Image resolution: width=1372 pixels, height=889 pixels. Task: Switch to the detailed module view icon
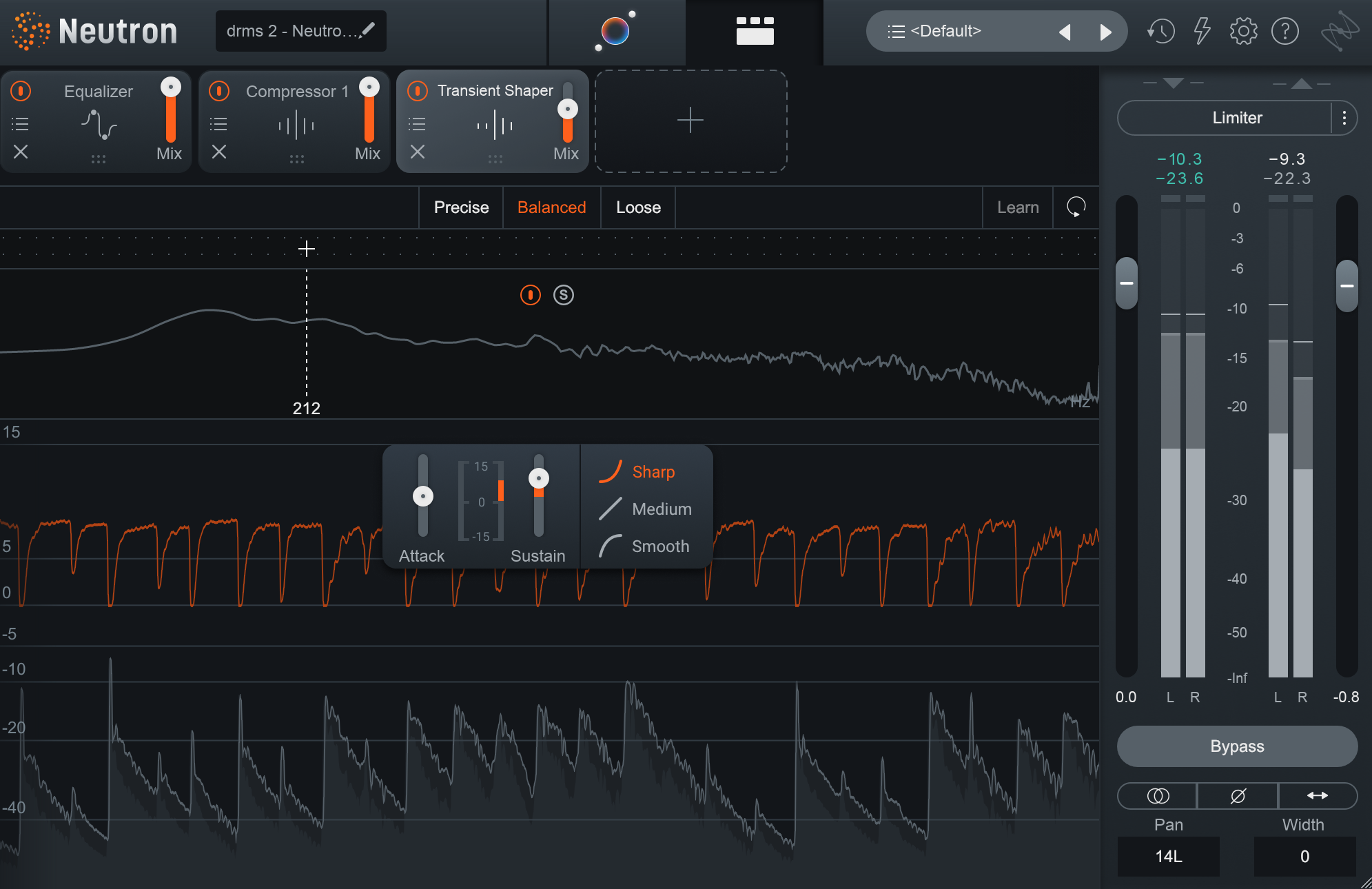click(755, 31)
